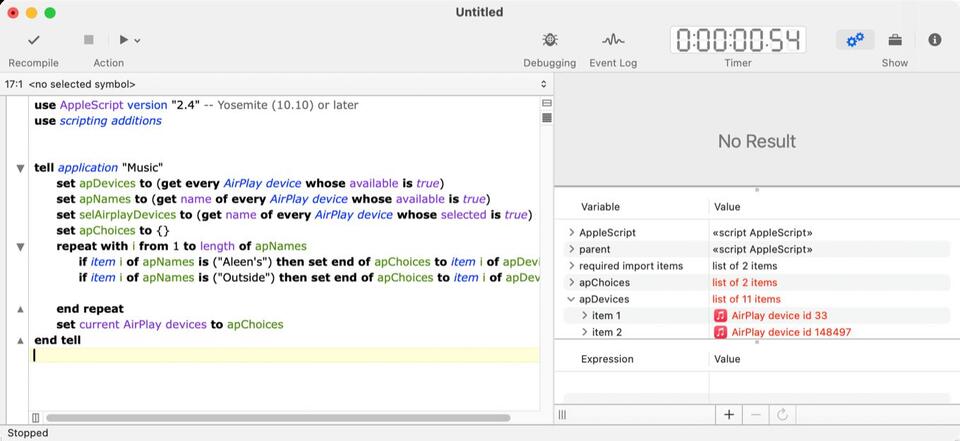Show the toolbox briefcase icon

(895, 40)
